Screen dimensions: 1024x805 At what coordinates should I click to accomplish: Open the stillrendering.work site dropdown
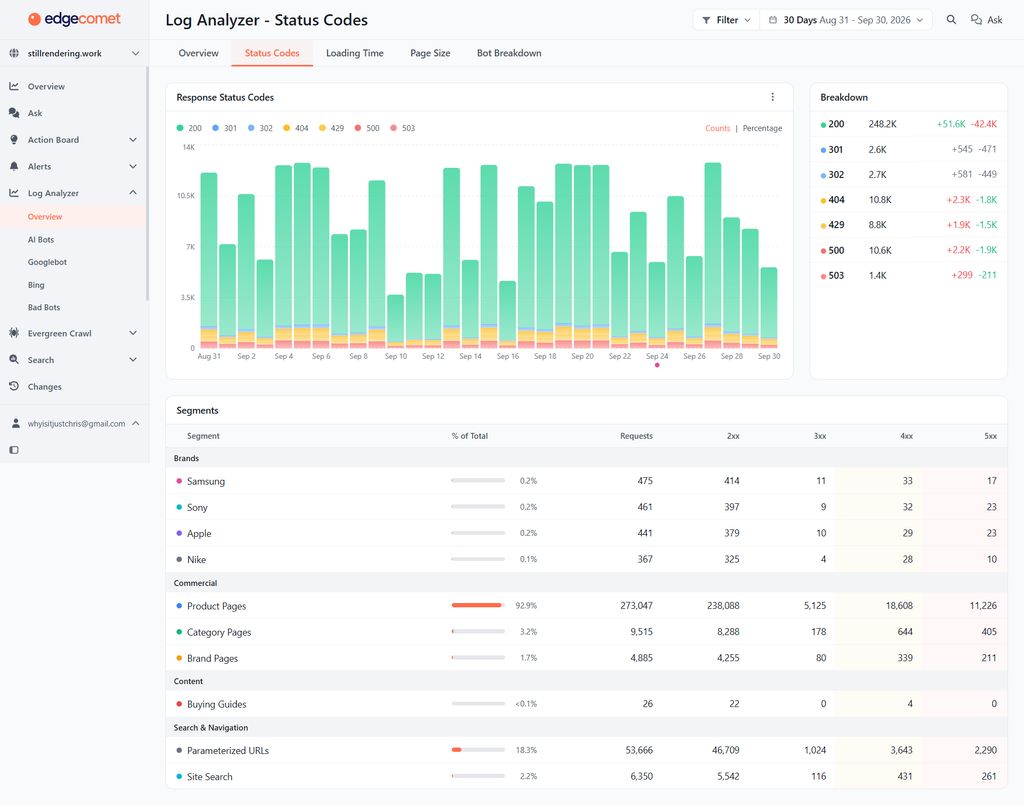(x=74, y=53)
